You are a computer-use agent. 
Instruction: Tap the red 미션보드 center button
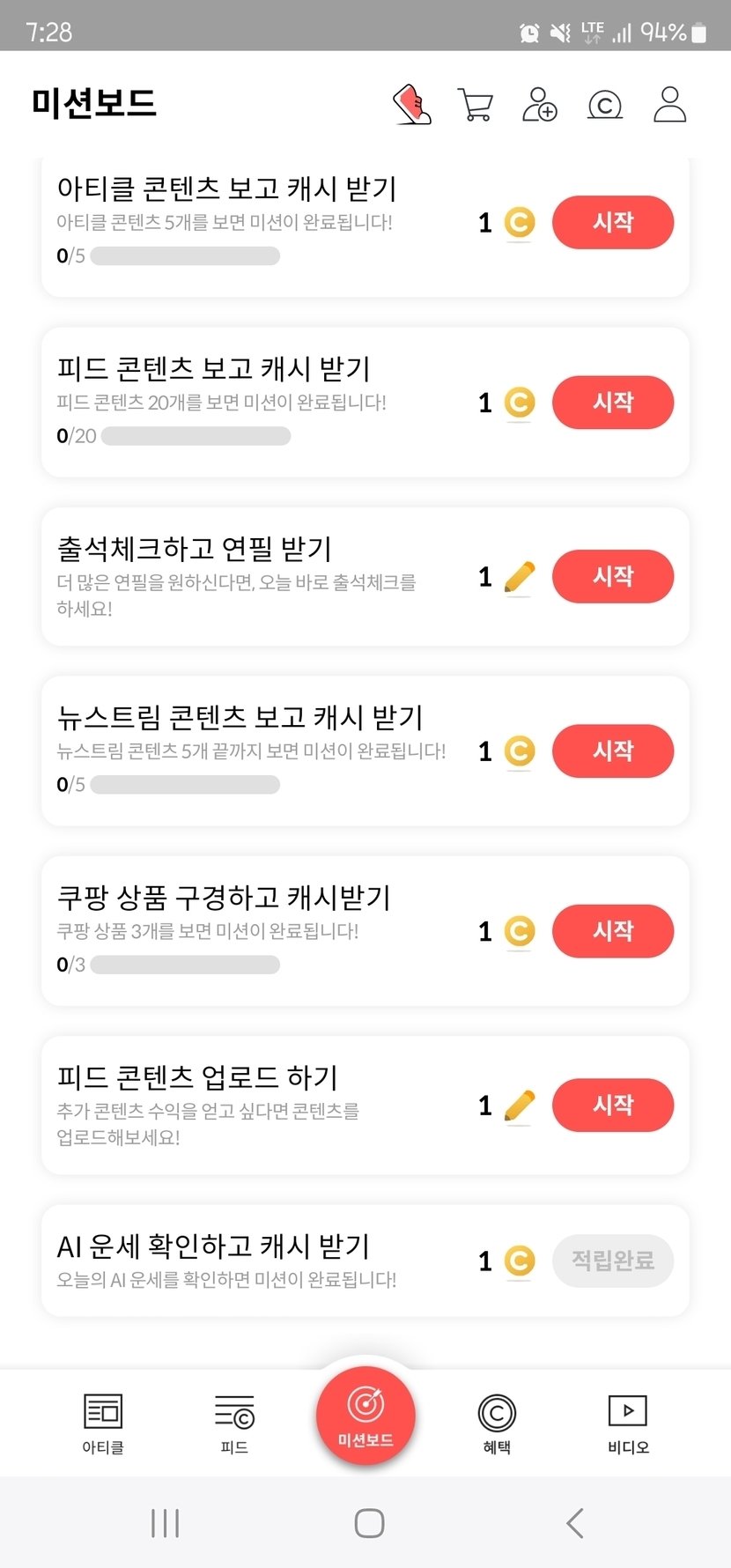click(365, 1414)
